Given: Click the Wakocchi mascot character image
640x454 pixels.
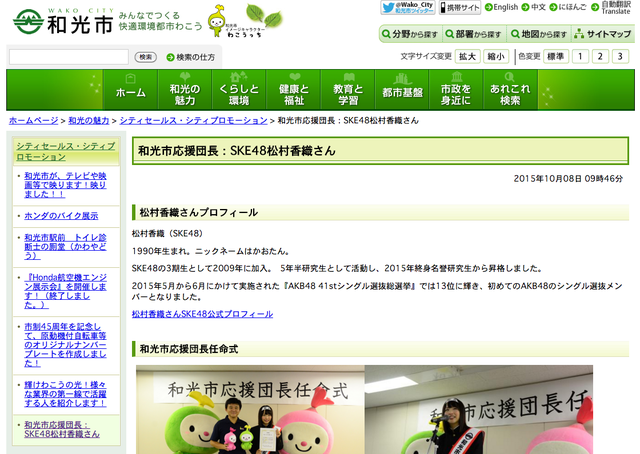Looking at the screenshot, I should [216, 21].
